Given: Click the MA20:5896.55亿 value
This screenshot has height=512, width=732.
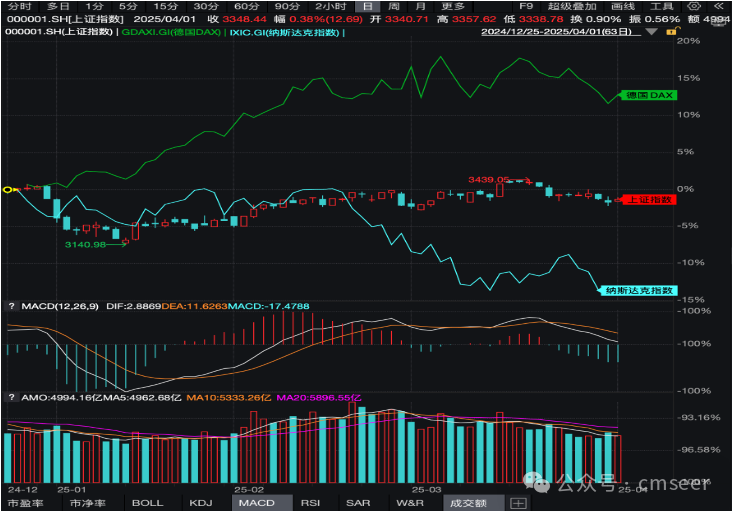Looking at the screenshot, I should click(x=319, y=398).
